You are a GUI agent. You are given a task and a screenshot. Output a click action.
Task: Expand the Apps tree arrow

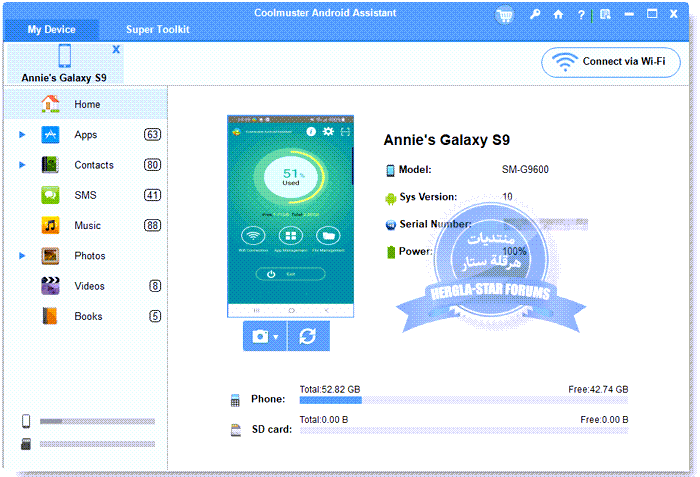22,134
